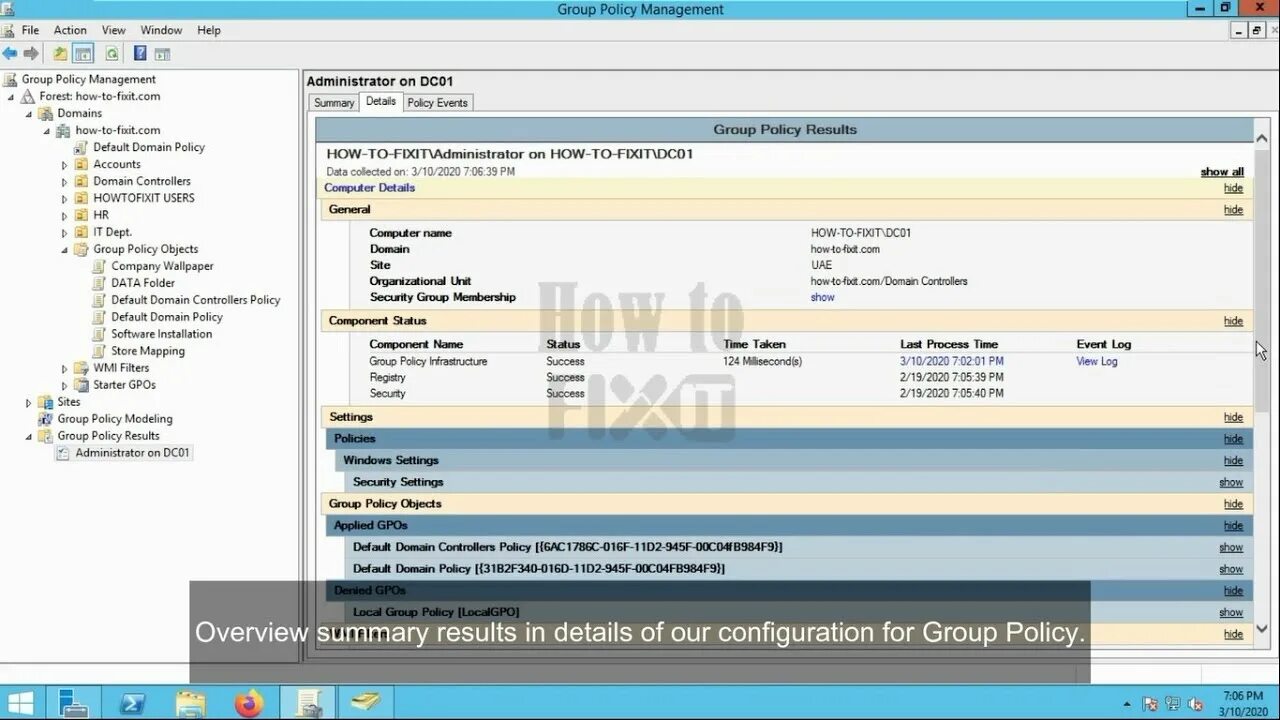Viewport: 1280px width, 720px height.
Task: Expand the Sites node
Action: pyautogui.click(x=29, y=402)
